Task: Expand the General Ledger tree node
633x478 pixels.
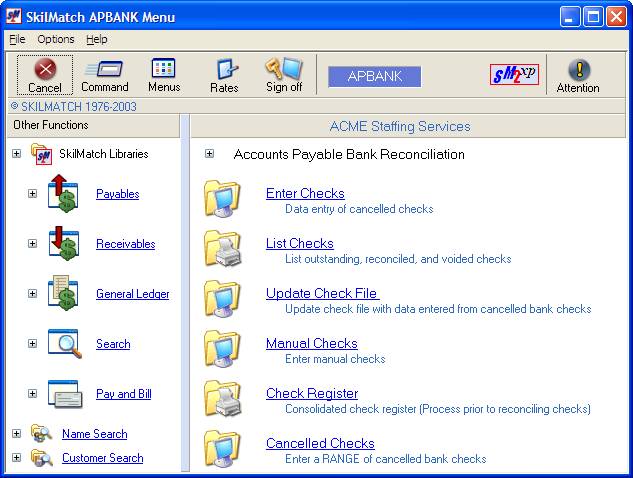Action: click(x=32, y=294)
